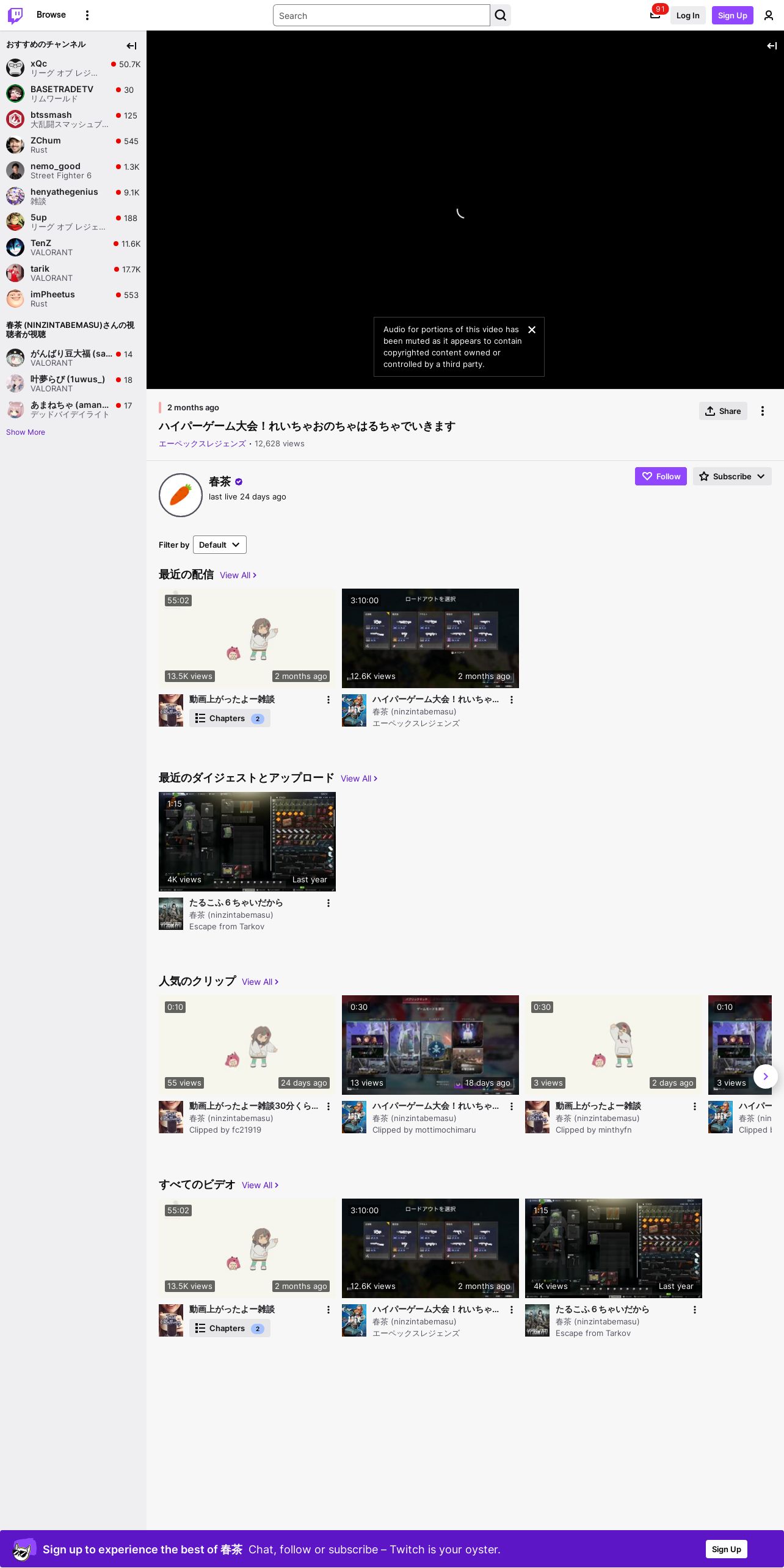Play the 24 days ago clip thumbnail
This screenshot has height=1568, width=784.
coord(247,1045)
